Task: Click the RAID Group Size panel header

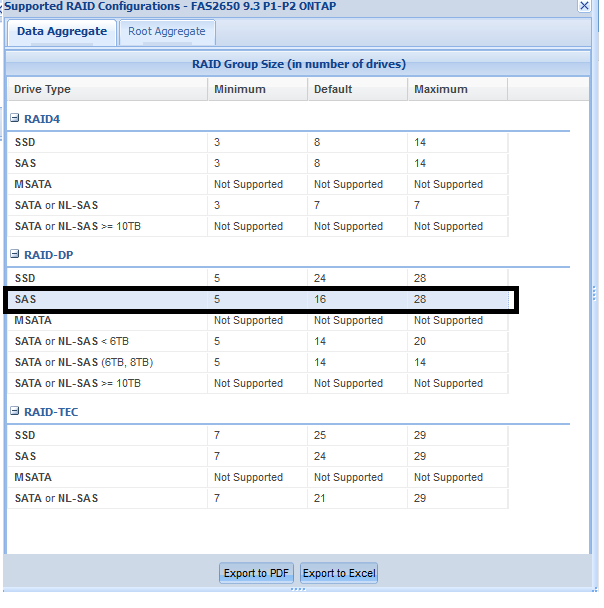Action: pyautogui.click(x=299, y=64)
